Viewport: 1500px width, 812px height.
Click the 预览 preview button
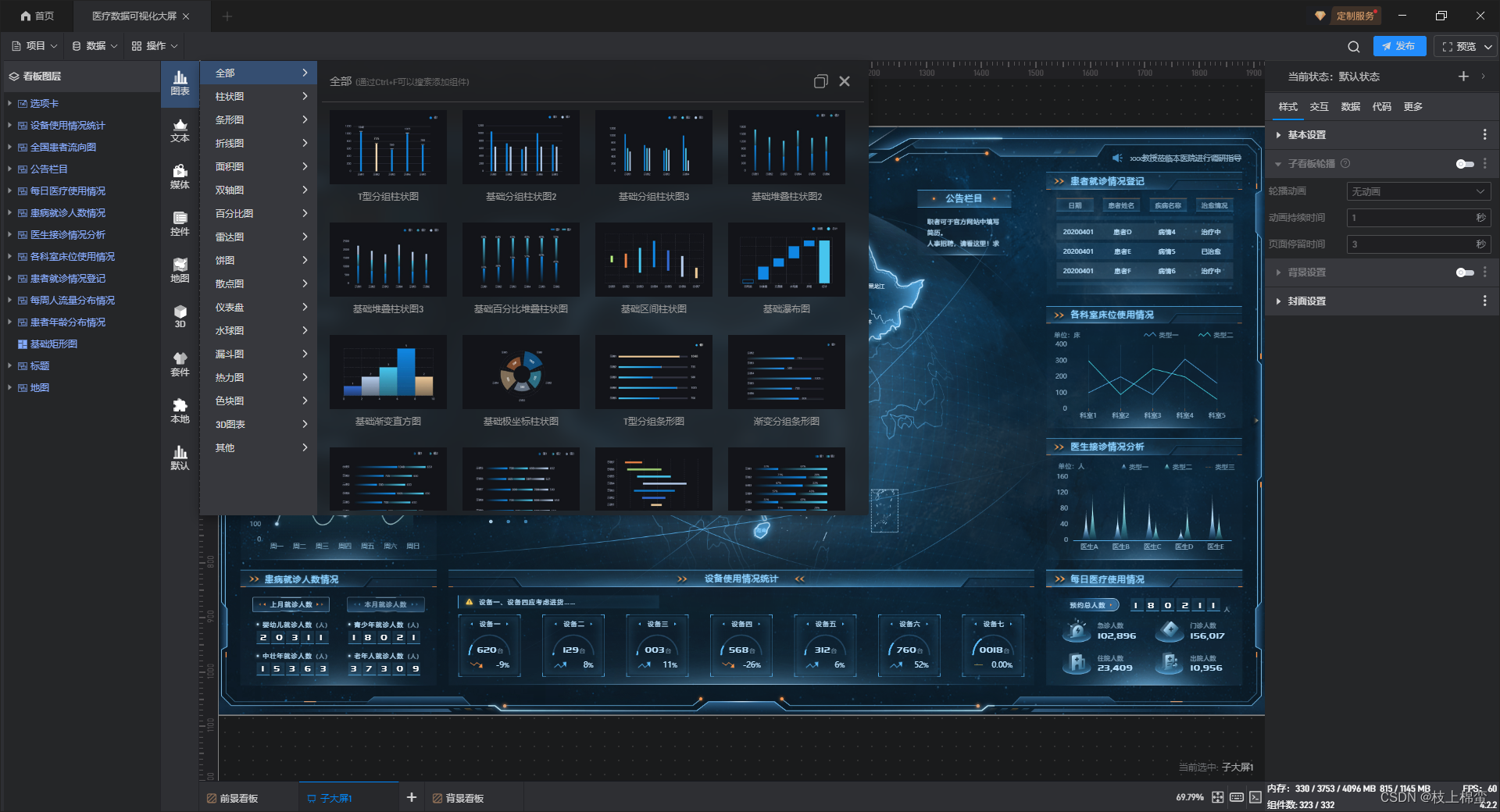1459,47
